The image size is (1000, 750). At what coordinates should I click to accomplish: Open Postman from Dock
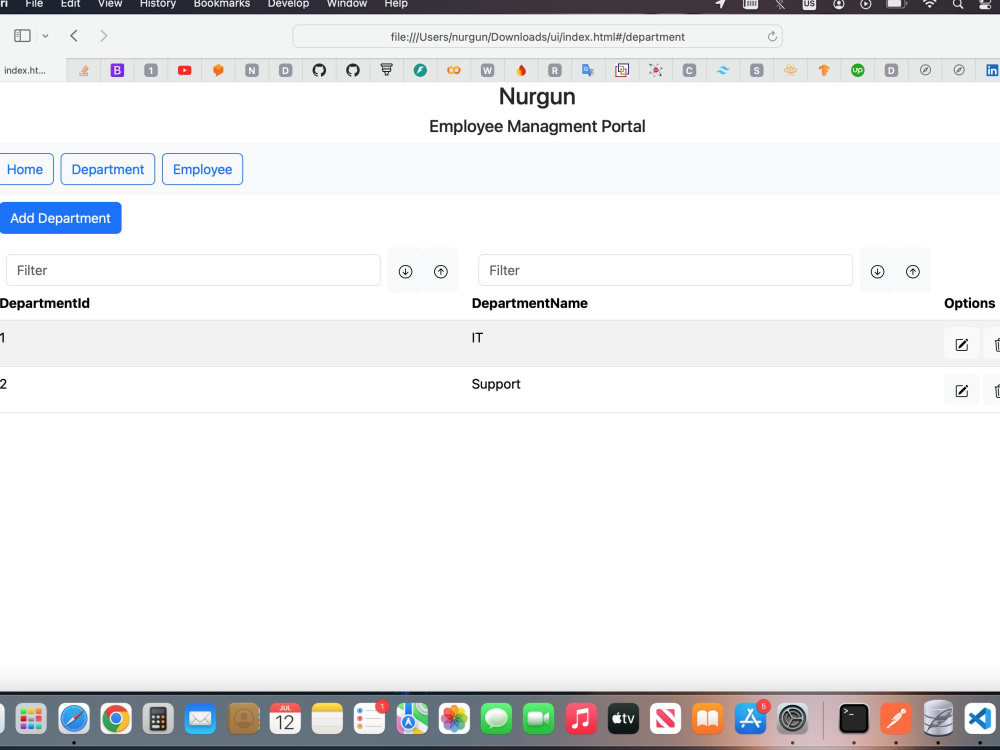point(895,719)
